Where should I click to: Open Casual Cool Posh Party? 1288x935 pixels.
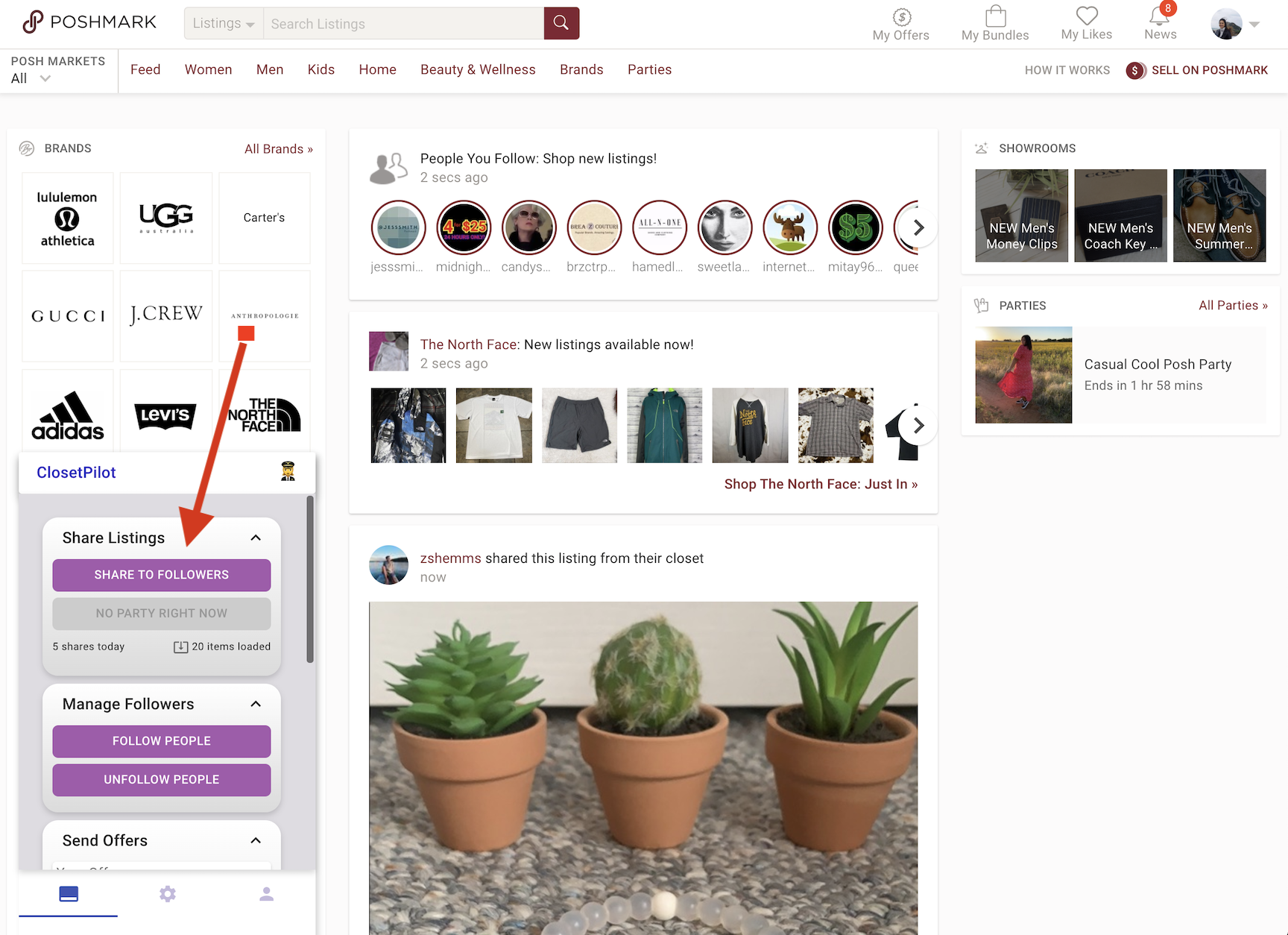(1120, 375)
